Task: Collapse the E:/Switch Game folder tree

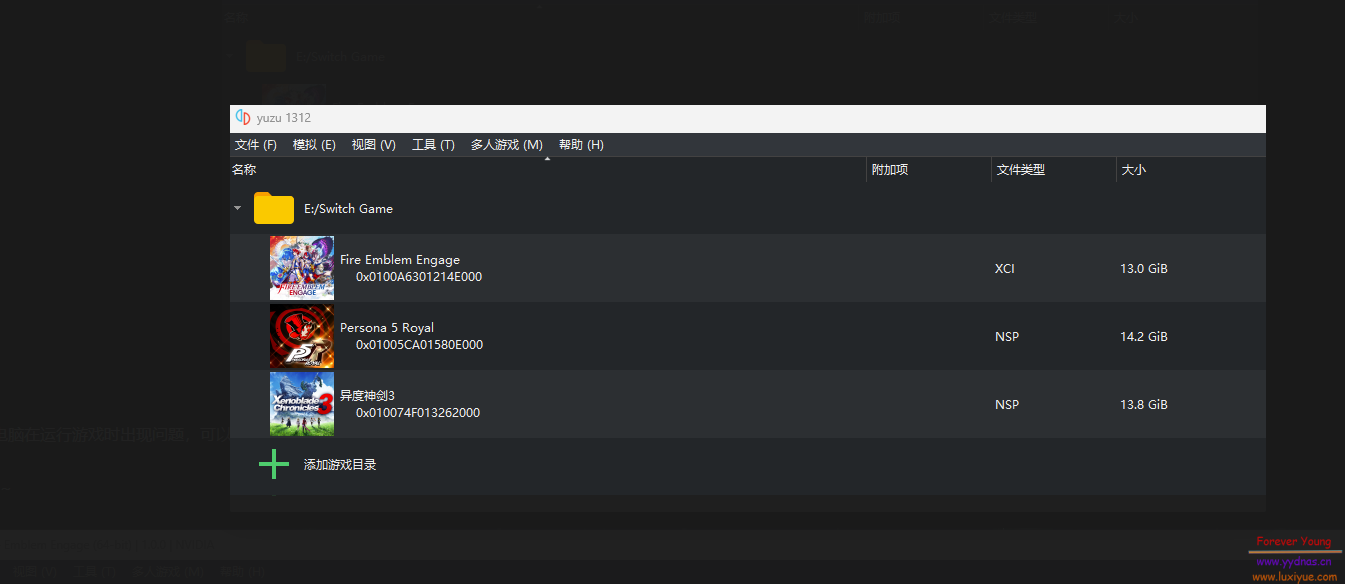Action: [237, 208]
